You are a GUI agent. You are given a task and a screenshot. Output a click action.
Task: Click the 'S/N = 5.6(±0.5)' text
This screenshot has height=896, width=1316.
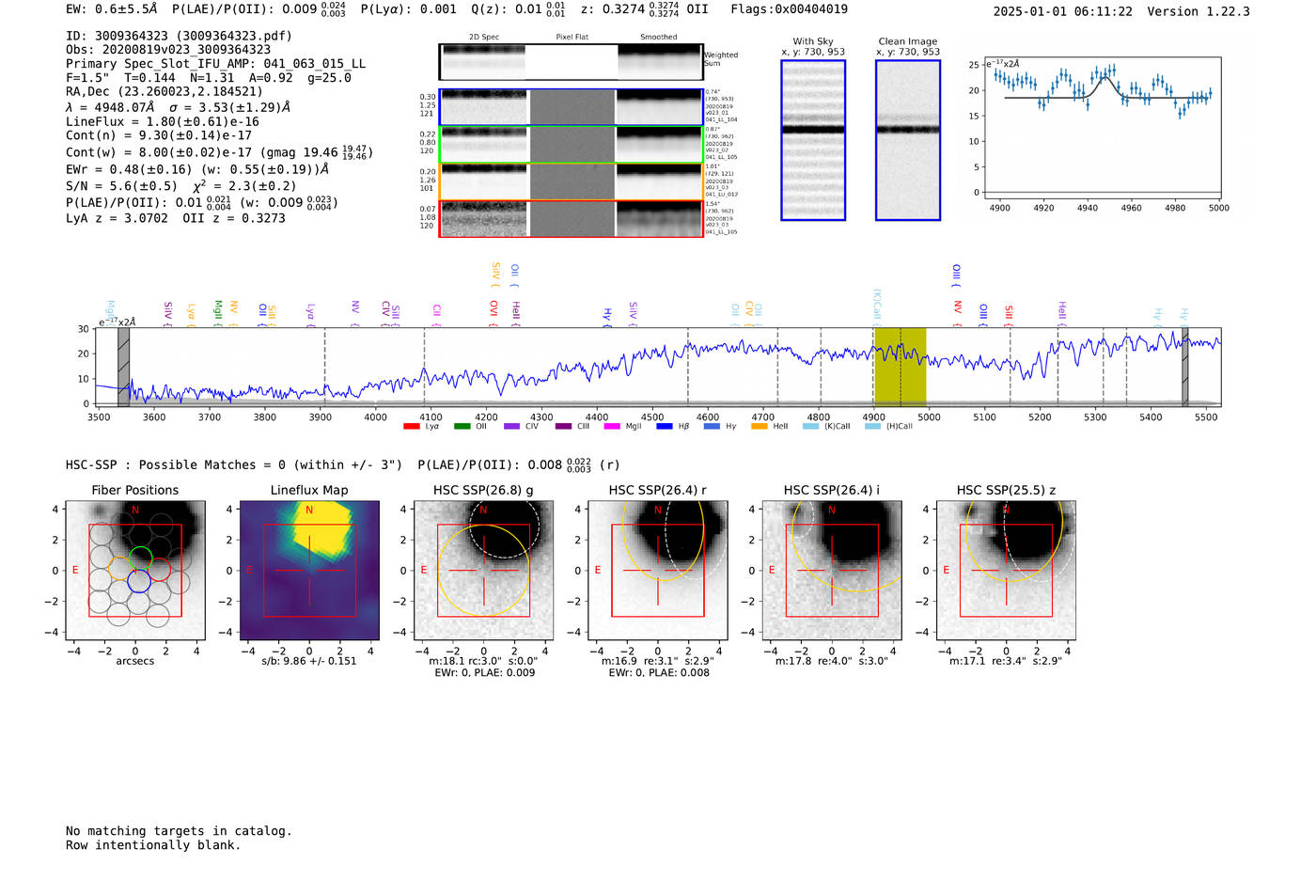click(x=121, y=186)
